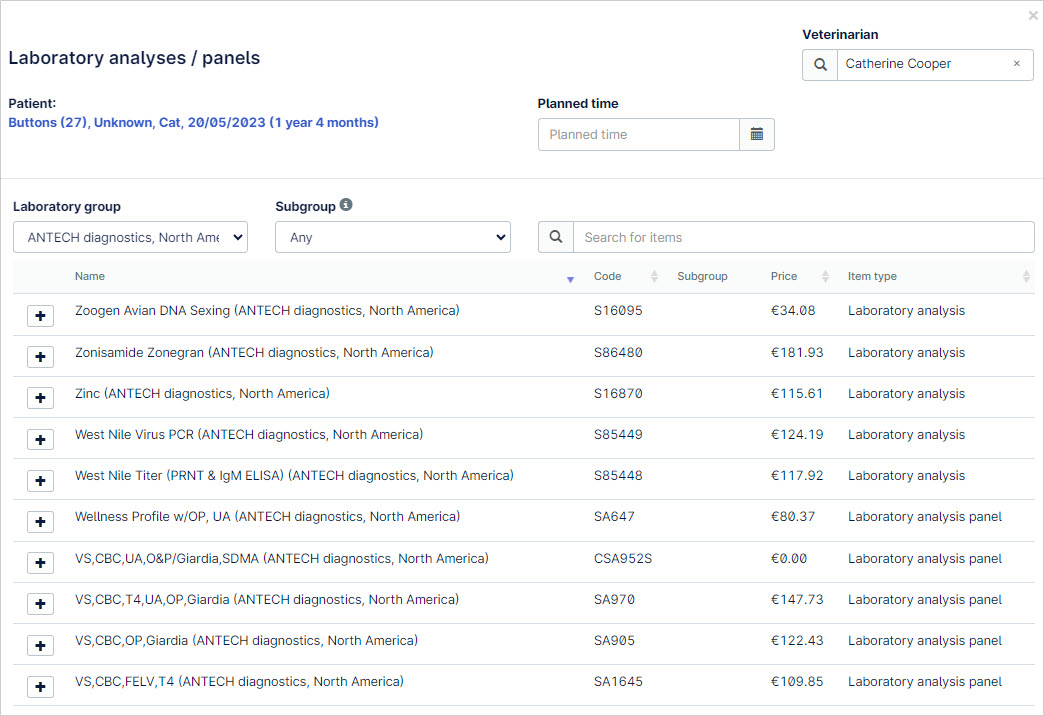Select Zoogen Avian DNA Sexing row name

click(x=267, y=310)
